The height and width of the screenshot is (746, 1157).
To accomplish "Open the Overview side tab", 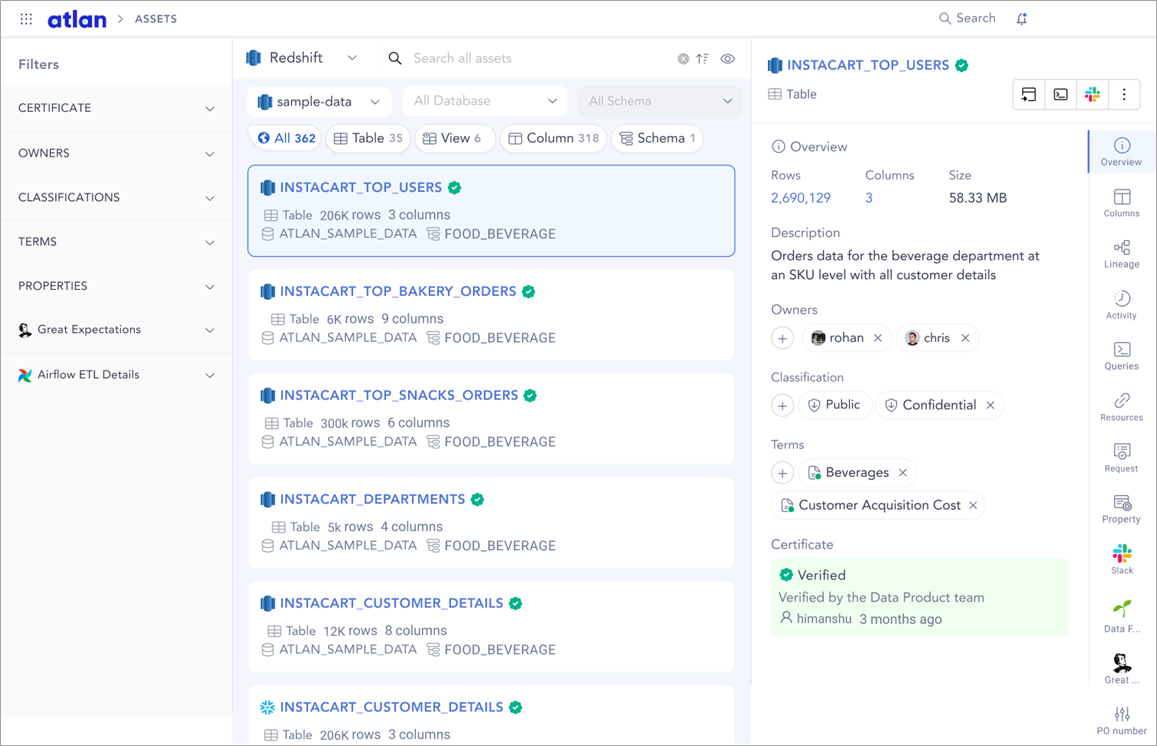I will (1122, 151).
